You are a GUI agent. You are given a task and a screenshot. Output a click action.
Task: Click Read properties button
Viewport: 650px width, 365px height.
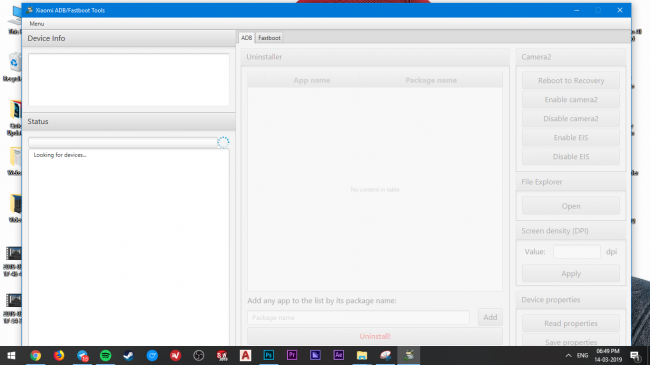point(571,324)
